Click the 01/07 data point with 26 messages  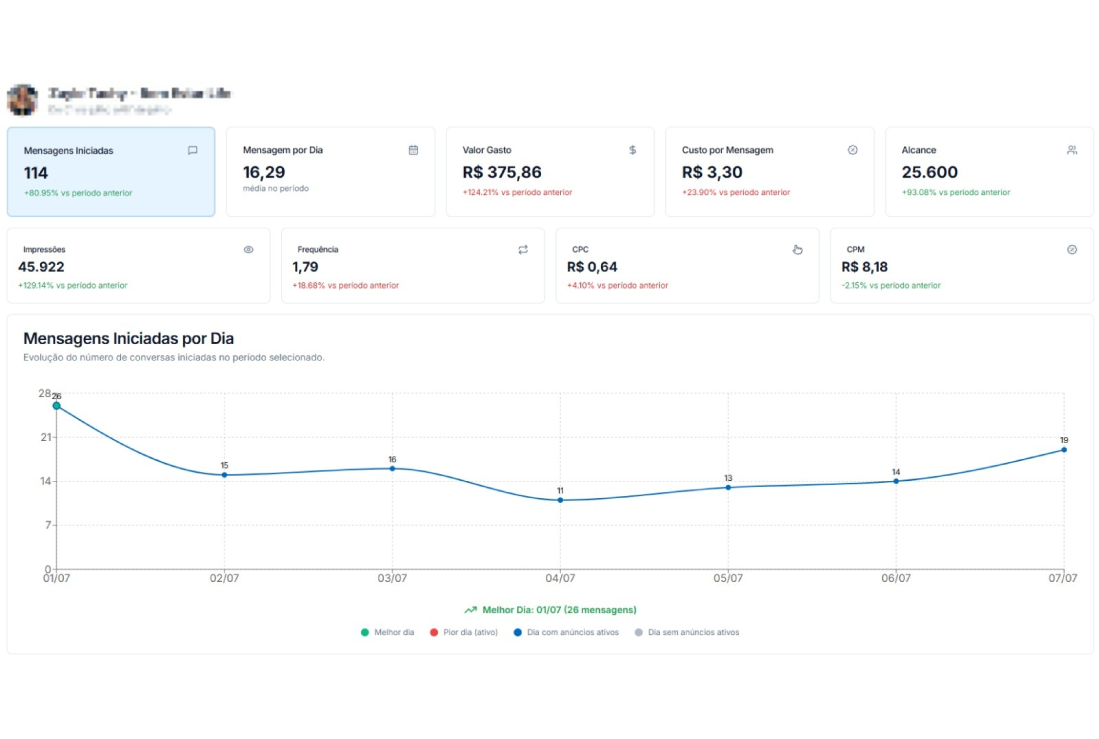pyautogui.click(x=57, y=406)
